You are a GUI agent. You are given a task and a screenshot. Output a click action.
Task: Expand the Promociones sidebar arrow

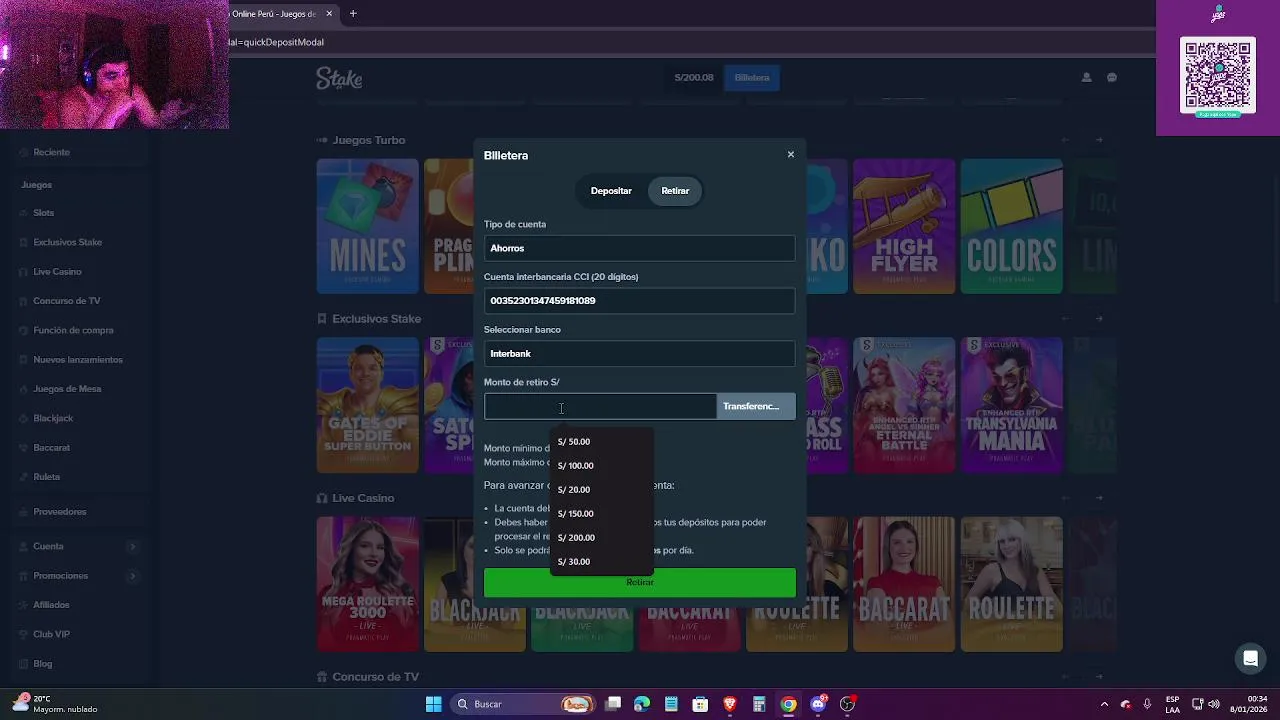pyautogui.click(x=132, y=576)
